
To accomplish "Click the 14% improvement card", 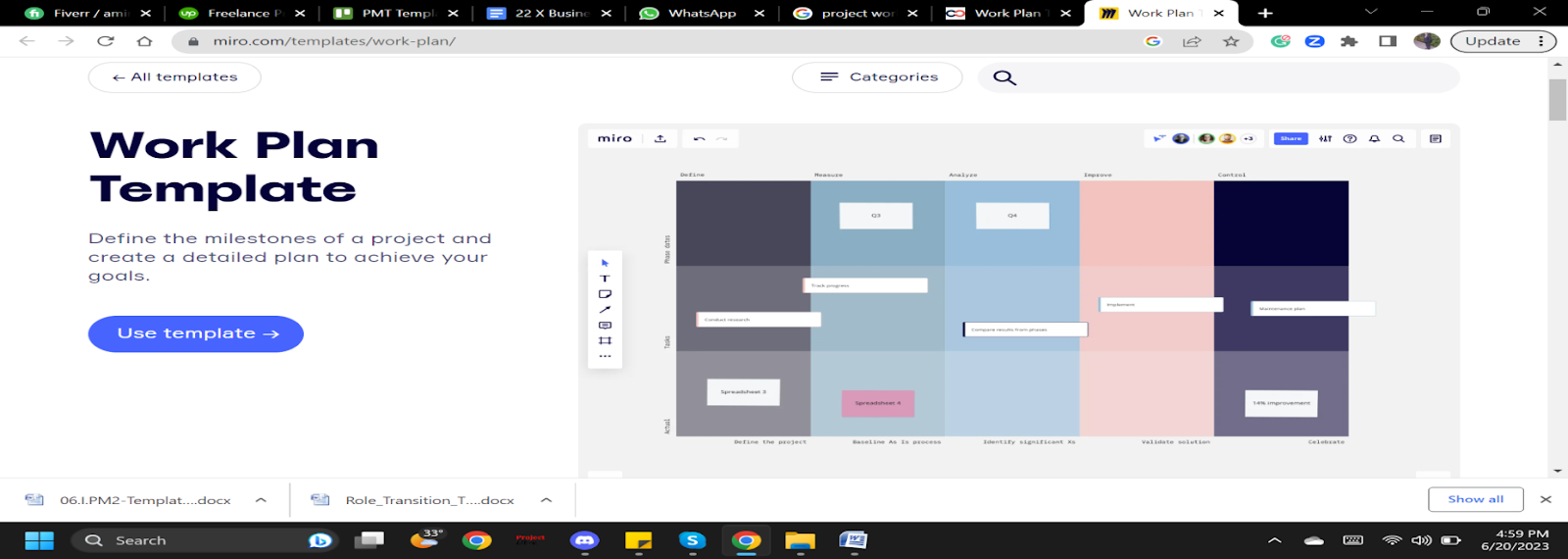I will pyautogui.click(x=1281, y=403).
